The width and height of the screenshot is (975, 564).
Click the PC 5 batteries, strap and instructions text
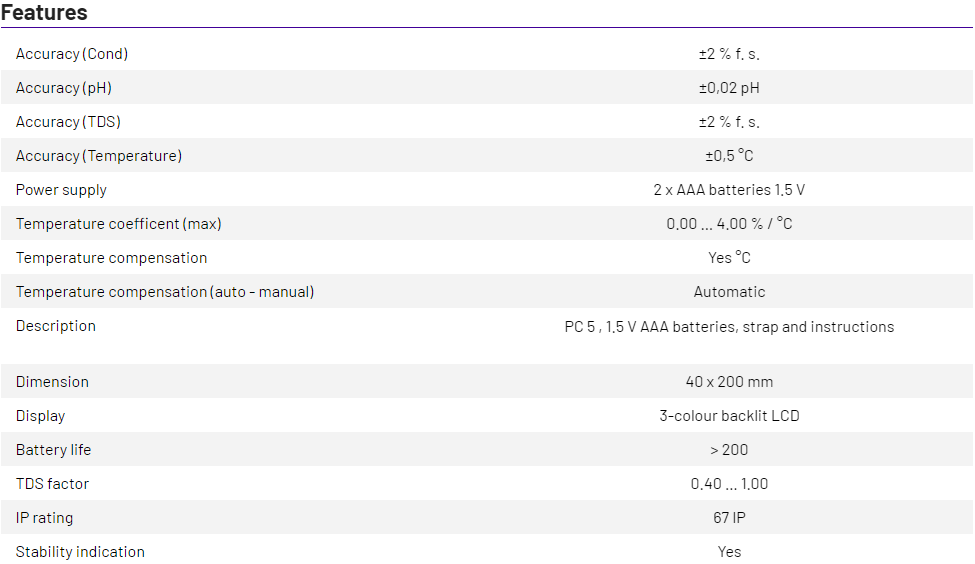[x=729, y=327]
